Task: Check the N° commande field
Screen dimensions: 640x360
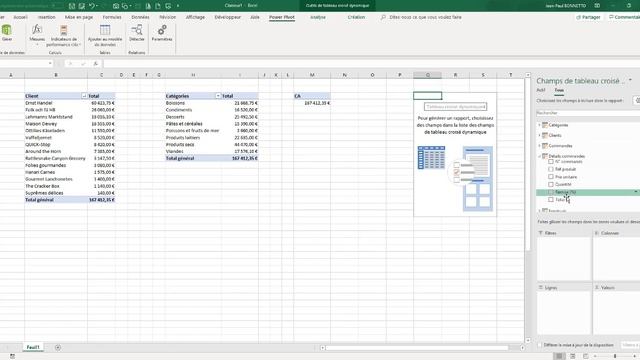Action: (x=551, y=162)
